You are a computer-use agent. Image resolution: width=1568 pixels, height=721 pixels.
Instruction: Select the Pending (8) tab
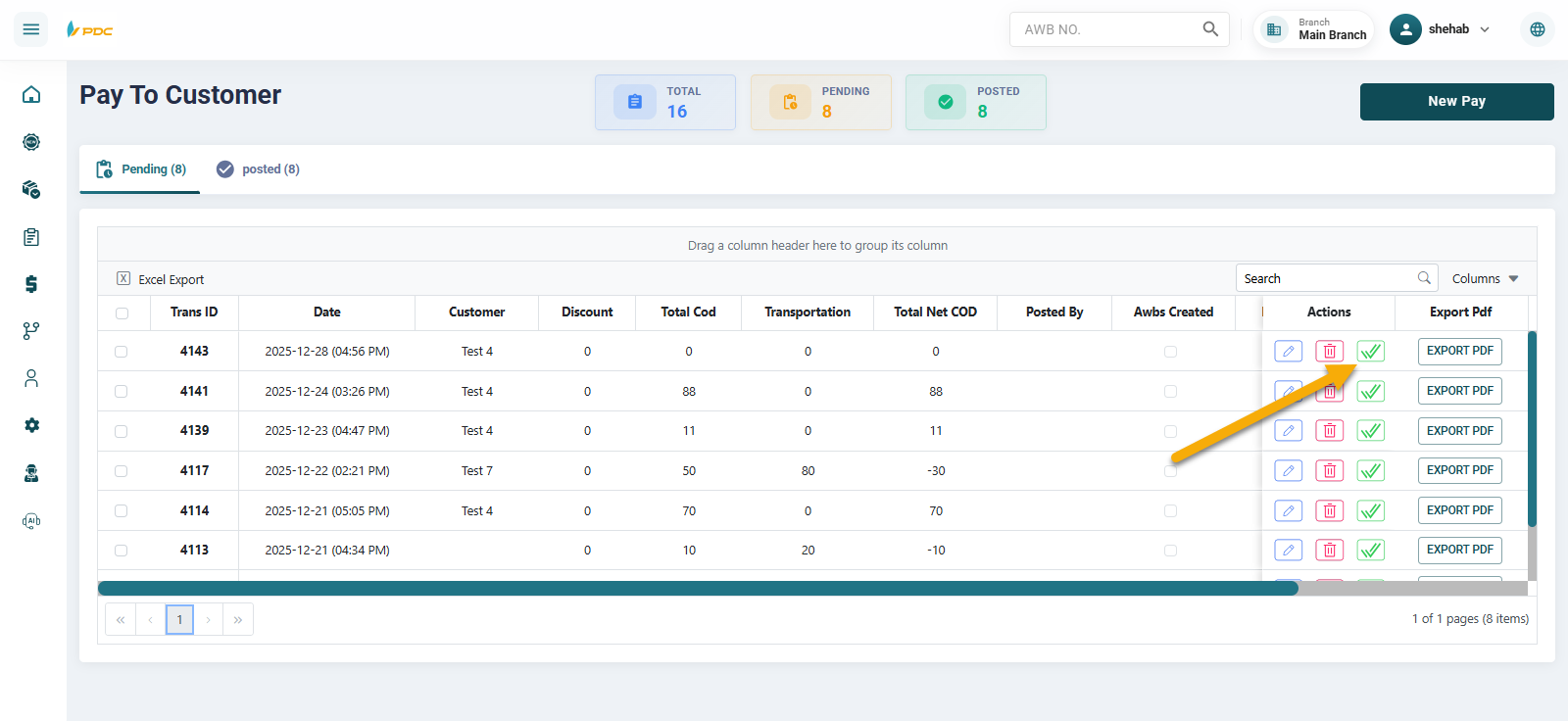[141, 169]
